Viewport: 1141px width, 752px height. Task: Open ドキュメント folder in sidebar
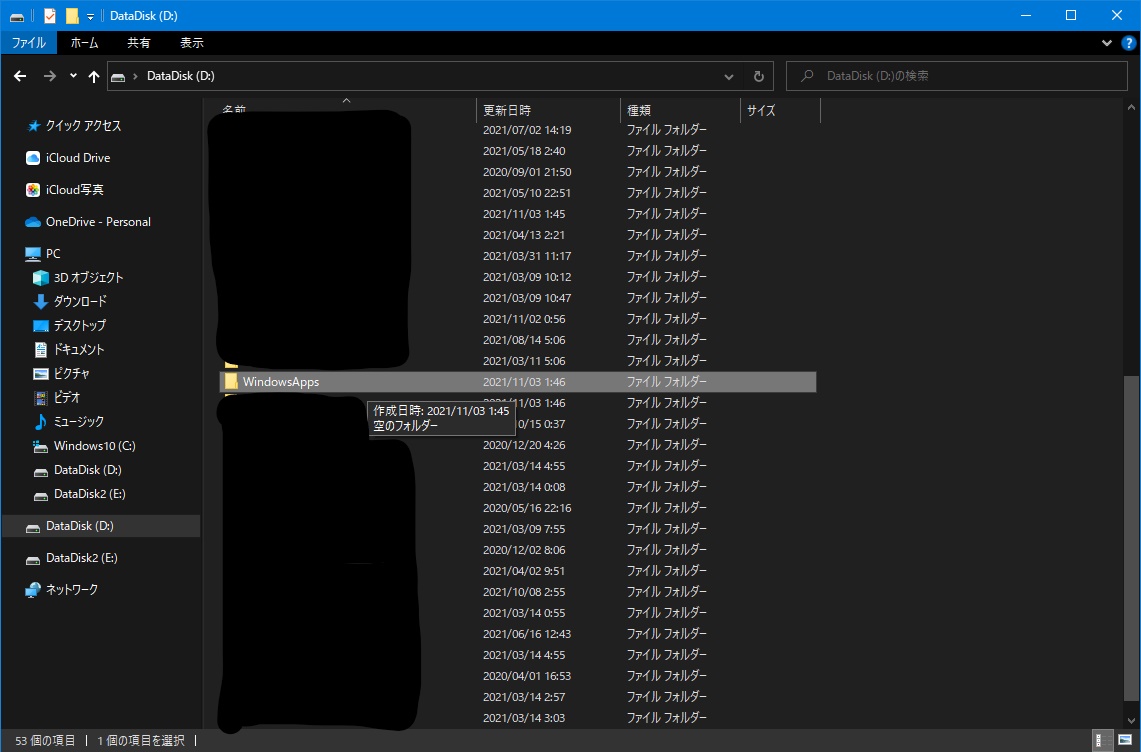pos(79,350)
